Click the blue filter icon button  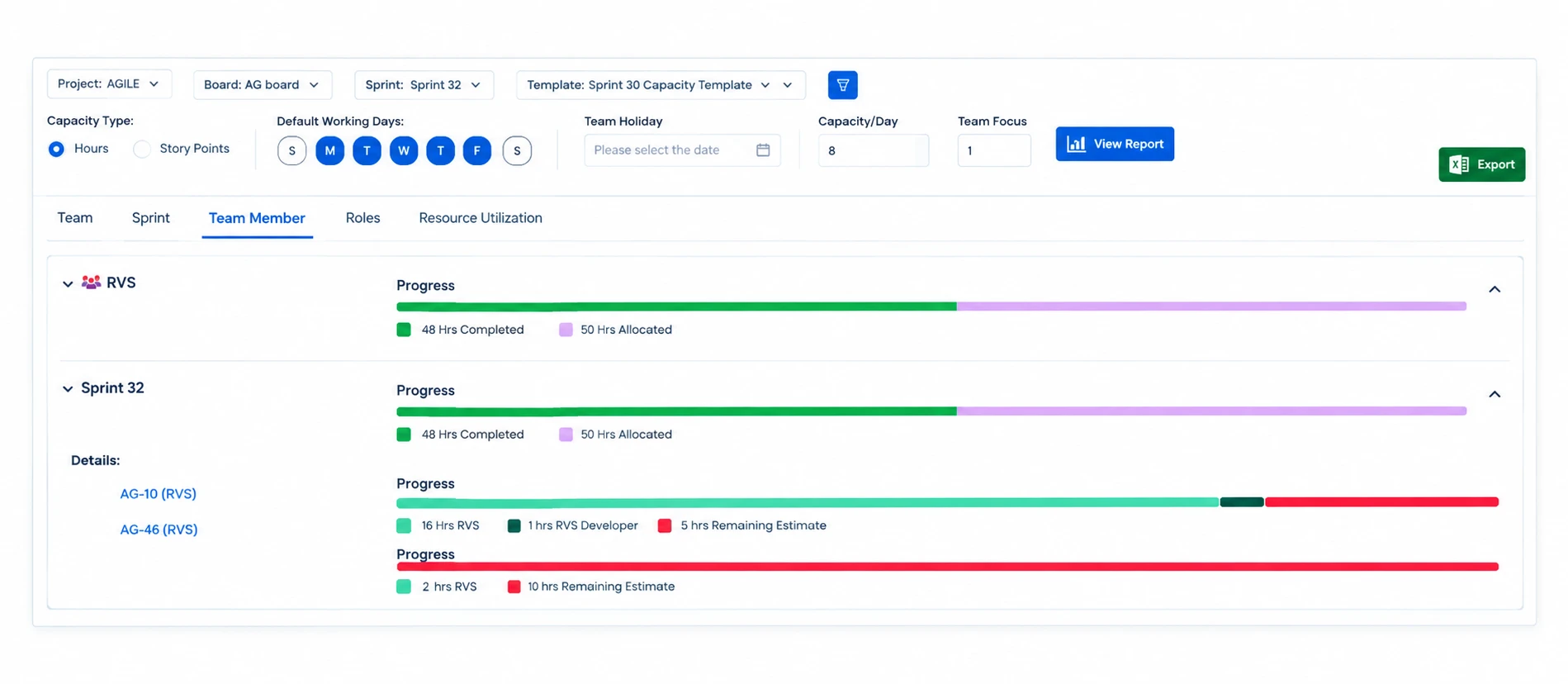[x=842, y=85]
